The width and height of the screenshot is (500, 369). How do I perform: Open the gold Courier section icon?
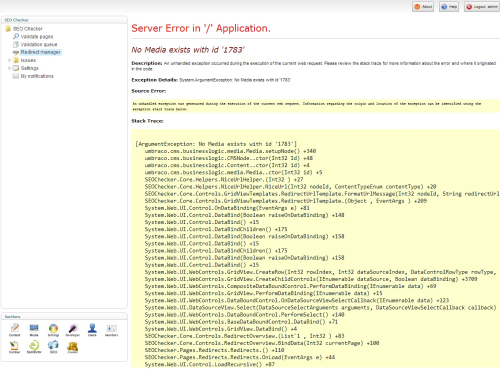tap(73, 347)
